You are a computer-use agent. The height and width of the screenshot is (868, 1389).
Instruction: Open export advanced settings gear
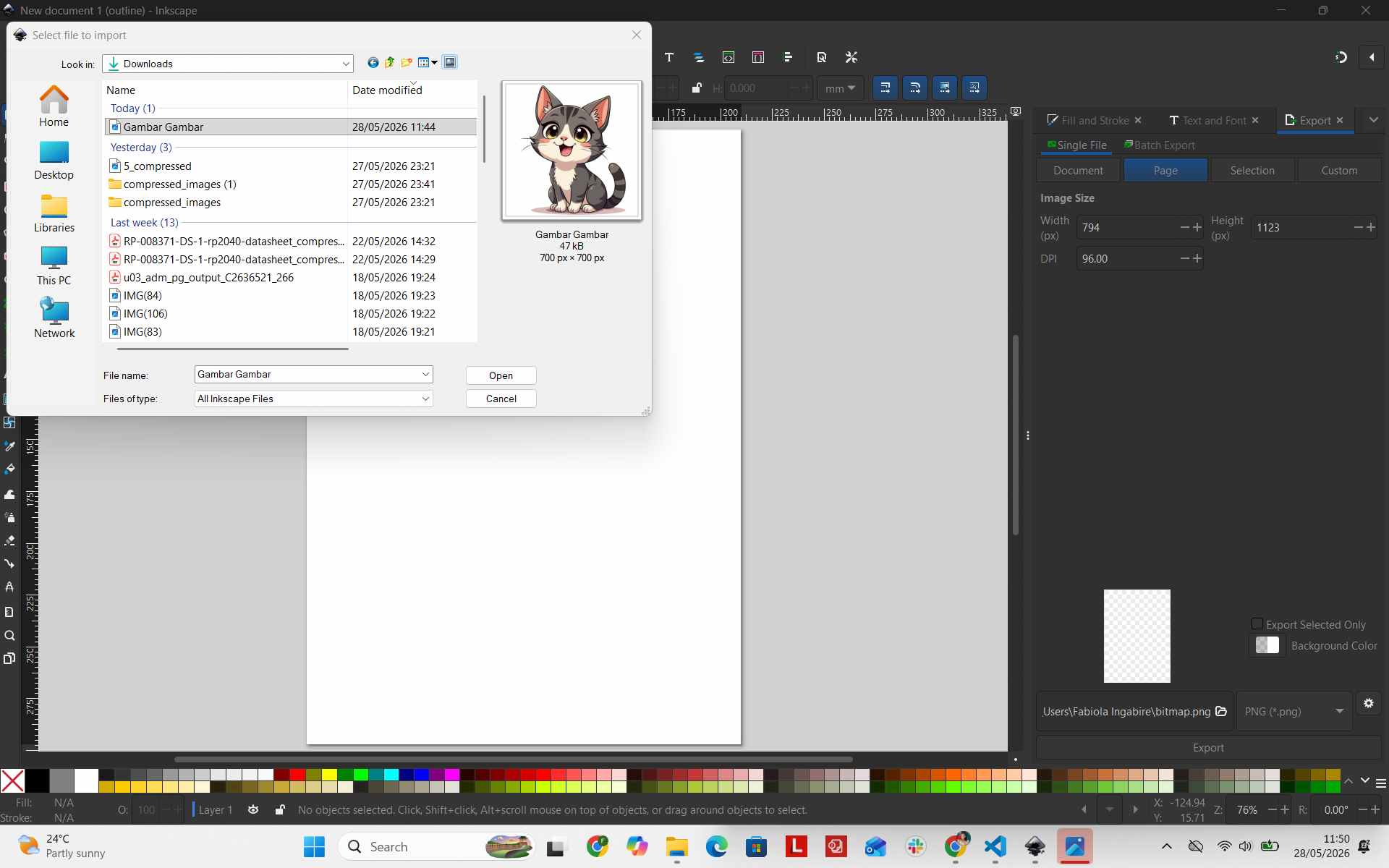(x=1369, y=703)
